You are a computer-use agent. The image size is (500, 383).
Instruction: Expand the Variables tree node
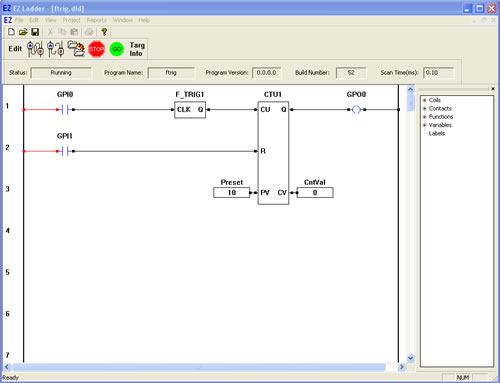425,125
